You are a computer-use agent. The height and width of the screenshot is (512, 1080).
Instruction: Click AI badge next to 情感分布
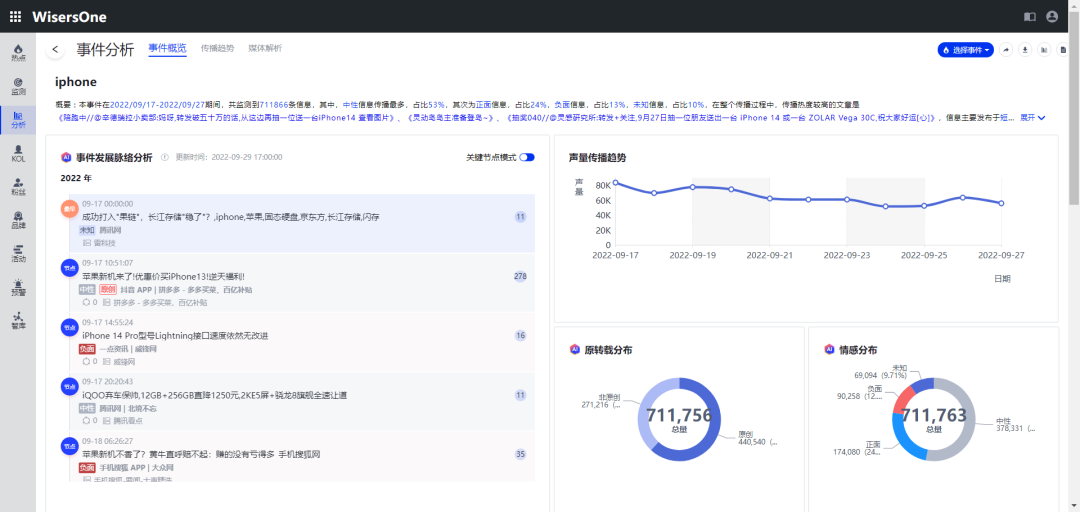(x=829, y=349)
